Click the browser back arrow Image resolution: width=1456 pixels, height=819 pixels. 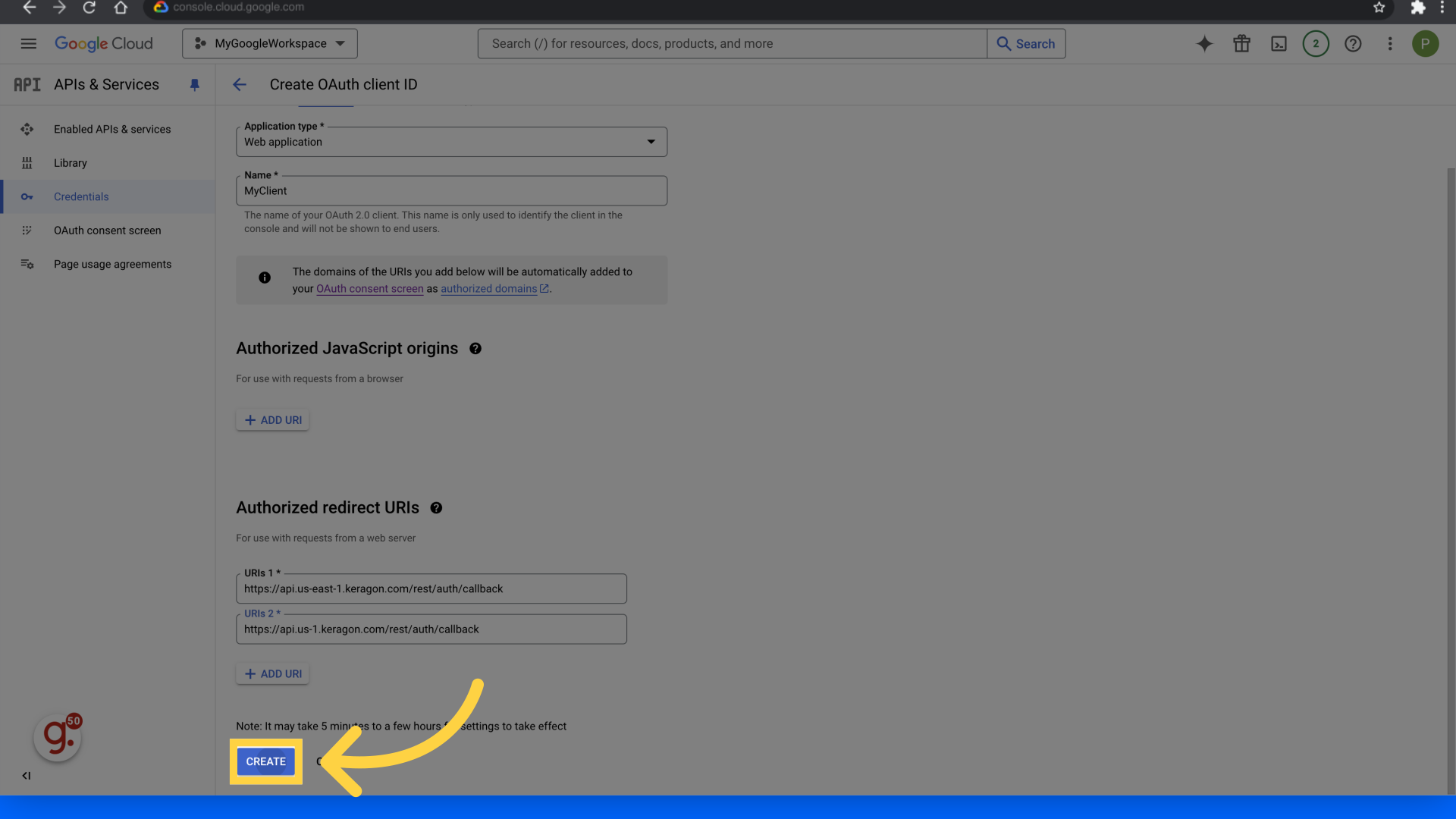pos(29,8)
